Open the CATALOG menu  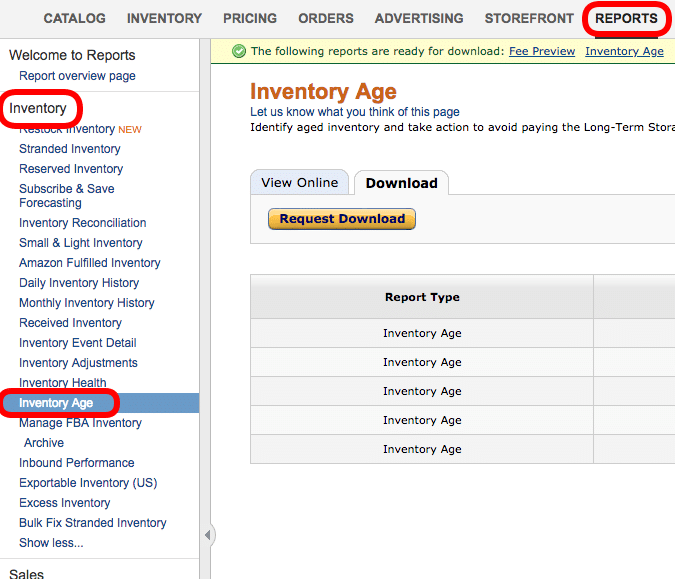[74, 19]
